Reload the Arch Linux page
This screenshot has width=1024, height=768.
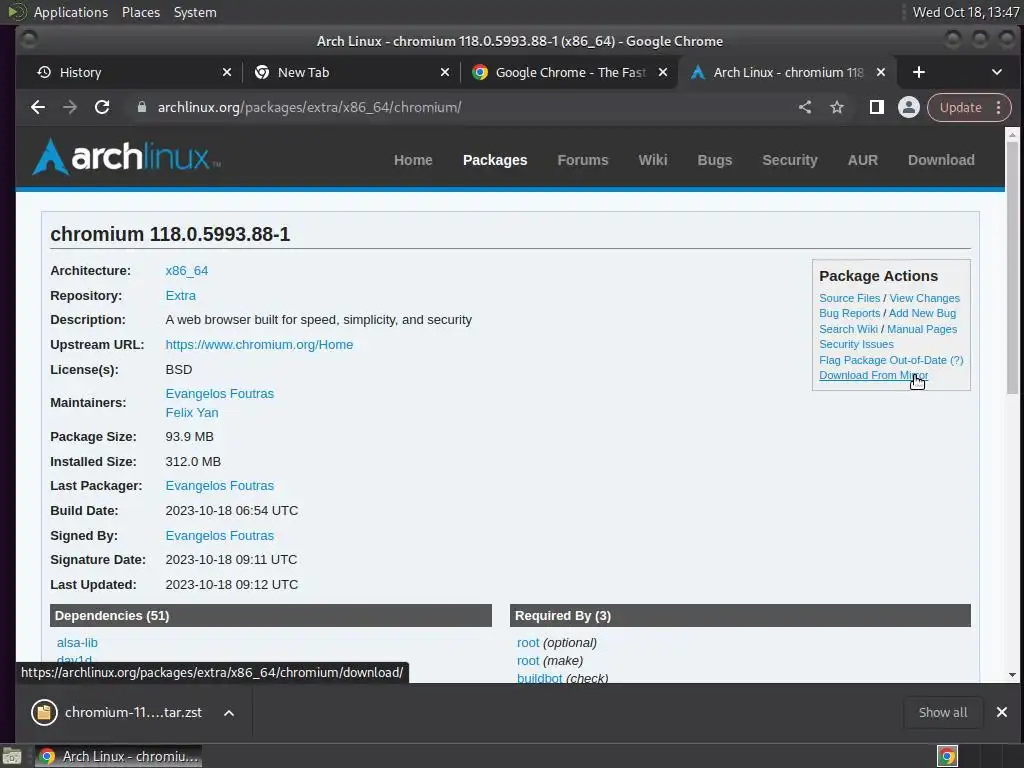(x=102, y=107)
